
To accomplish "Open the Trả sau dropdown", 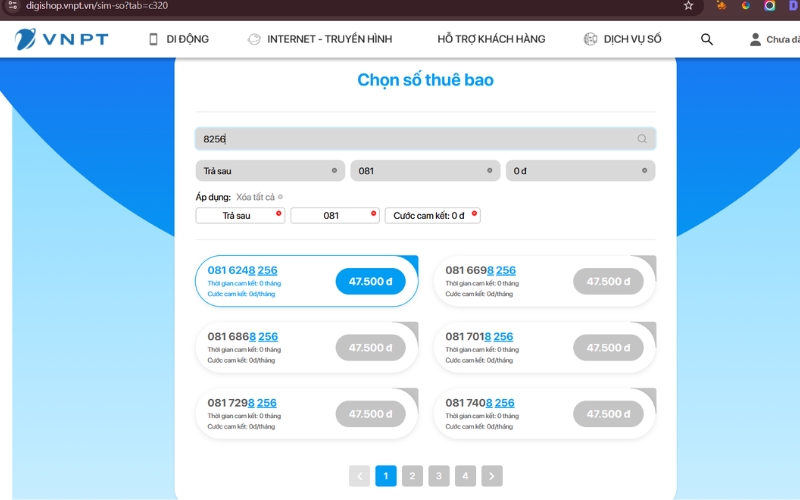I will click(270, 171).
